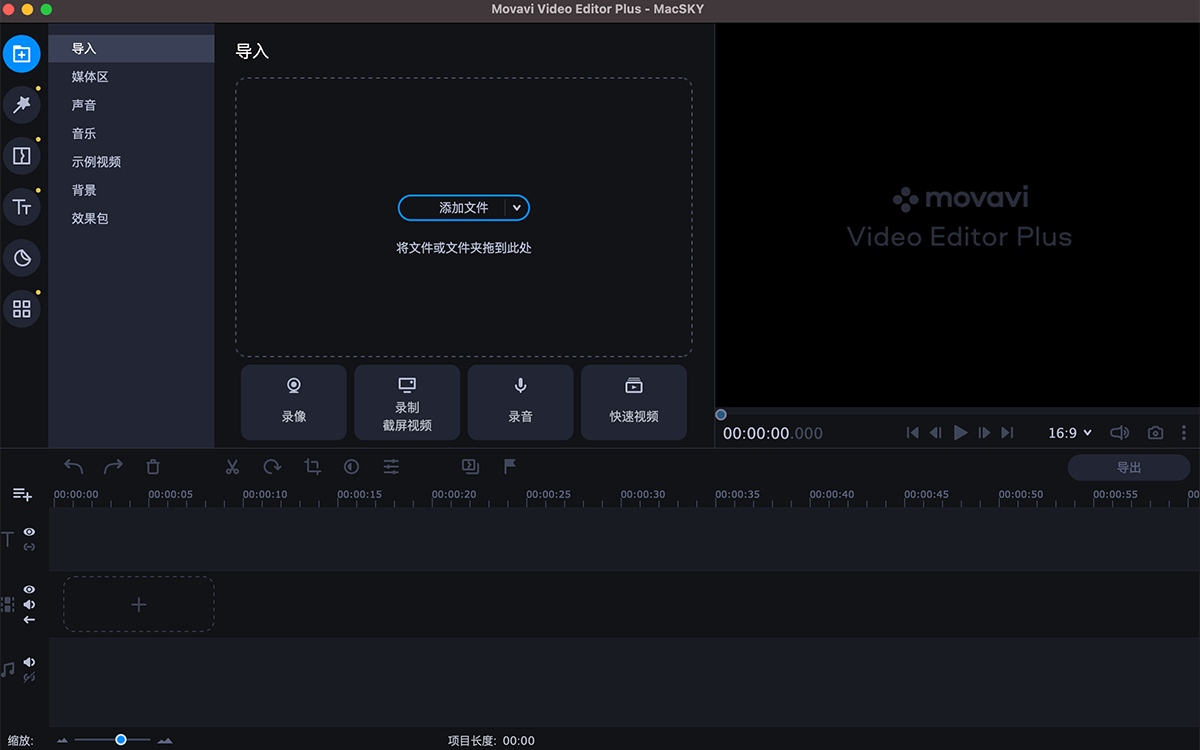
Task: Click the 快速视频 quick video button
Action: [634, 402]
